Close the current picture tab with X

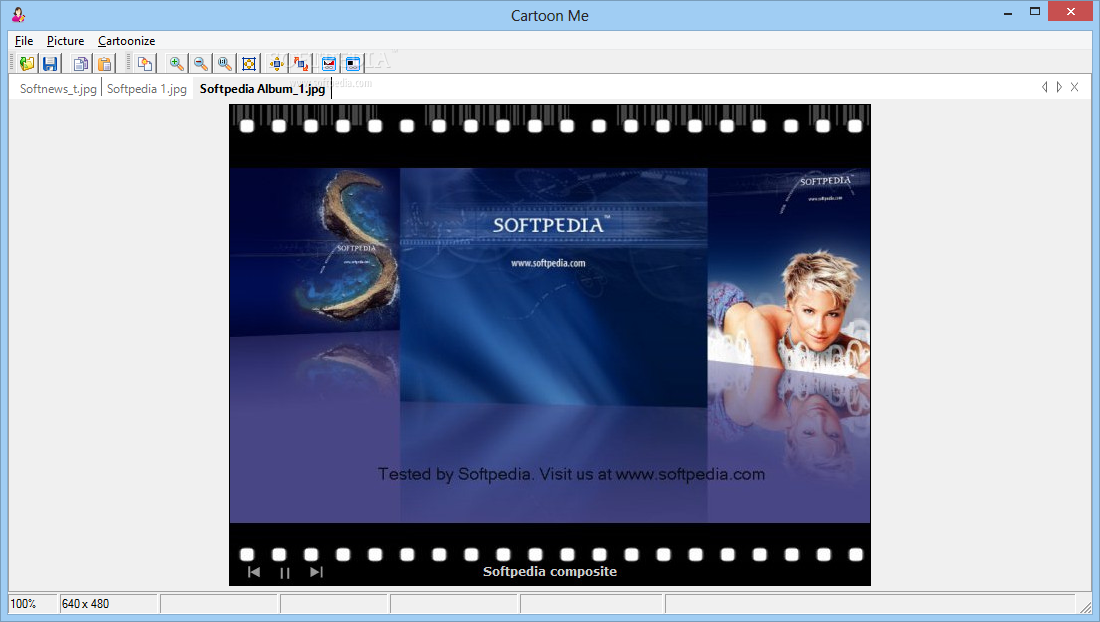click(1074, 87)
